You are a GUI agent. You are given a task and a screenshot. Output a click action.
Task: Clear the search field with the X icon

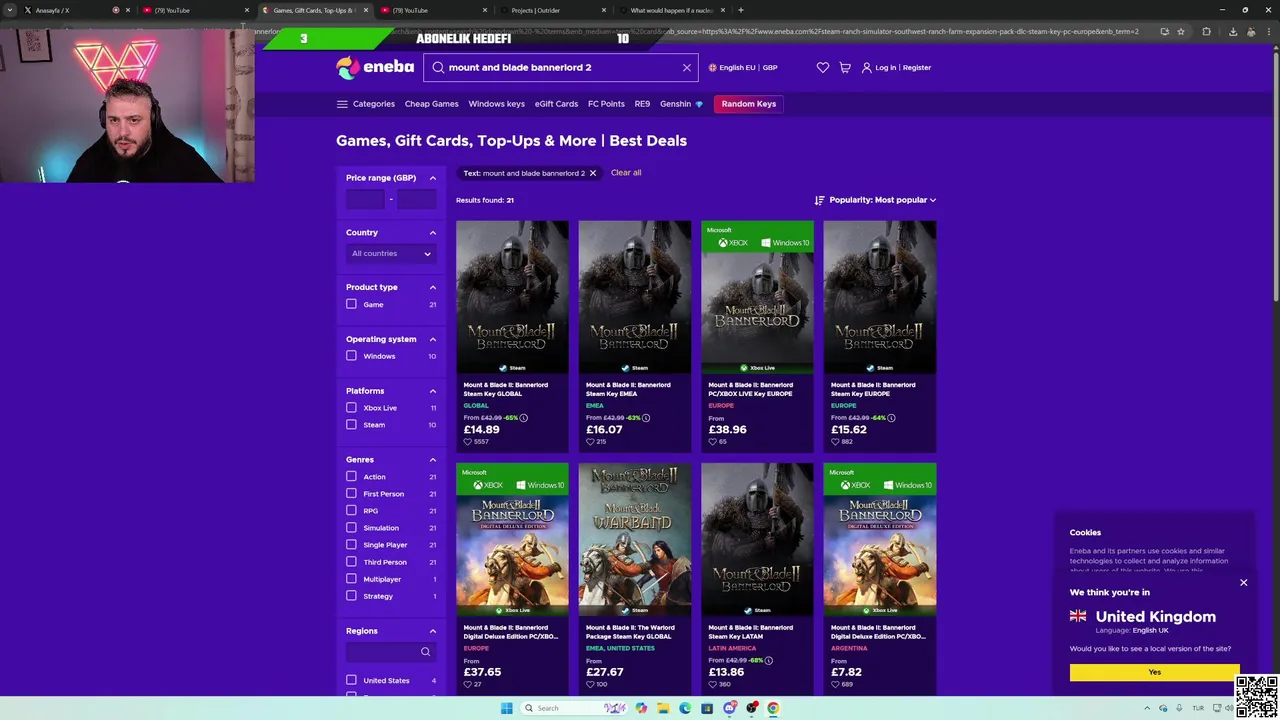tap(686, 67)
